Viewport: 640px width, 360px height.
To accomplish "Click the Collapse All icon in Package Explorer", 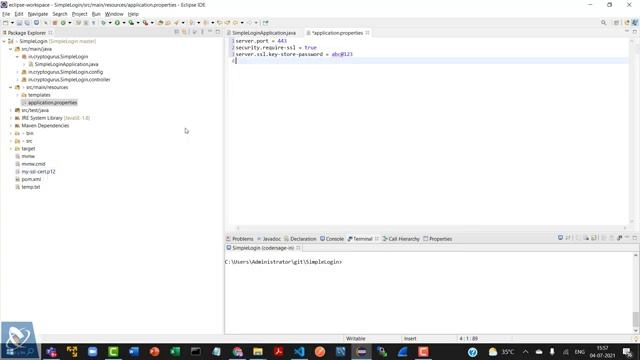I will 177,32.
